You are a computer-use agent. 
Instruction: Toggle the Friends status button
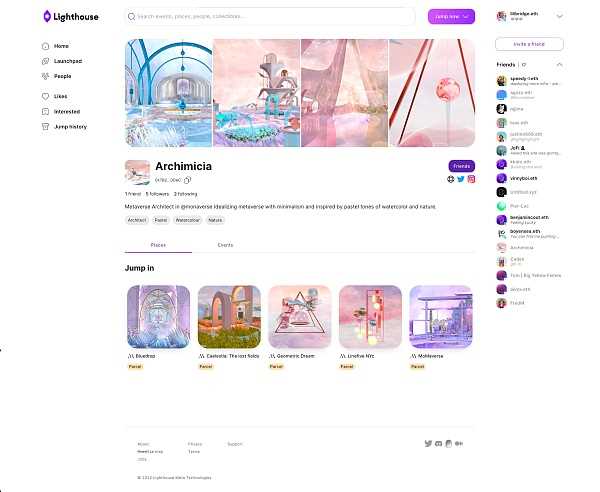pyautogui.click(x=461, y=166)
